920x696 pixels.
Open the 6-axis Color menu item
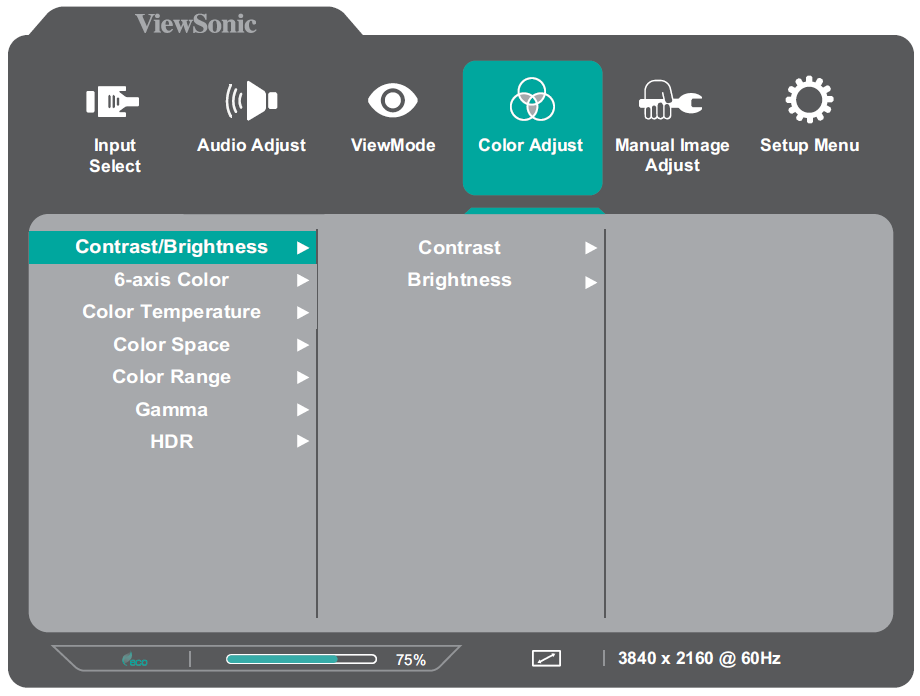(172, 280)
